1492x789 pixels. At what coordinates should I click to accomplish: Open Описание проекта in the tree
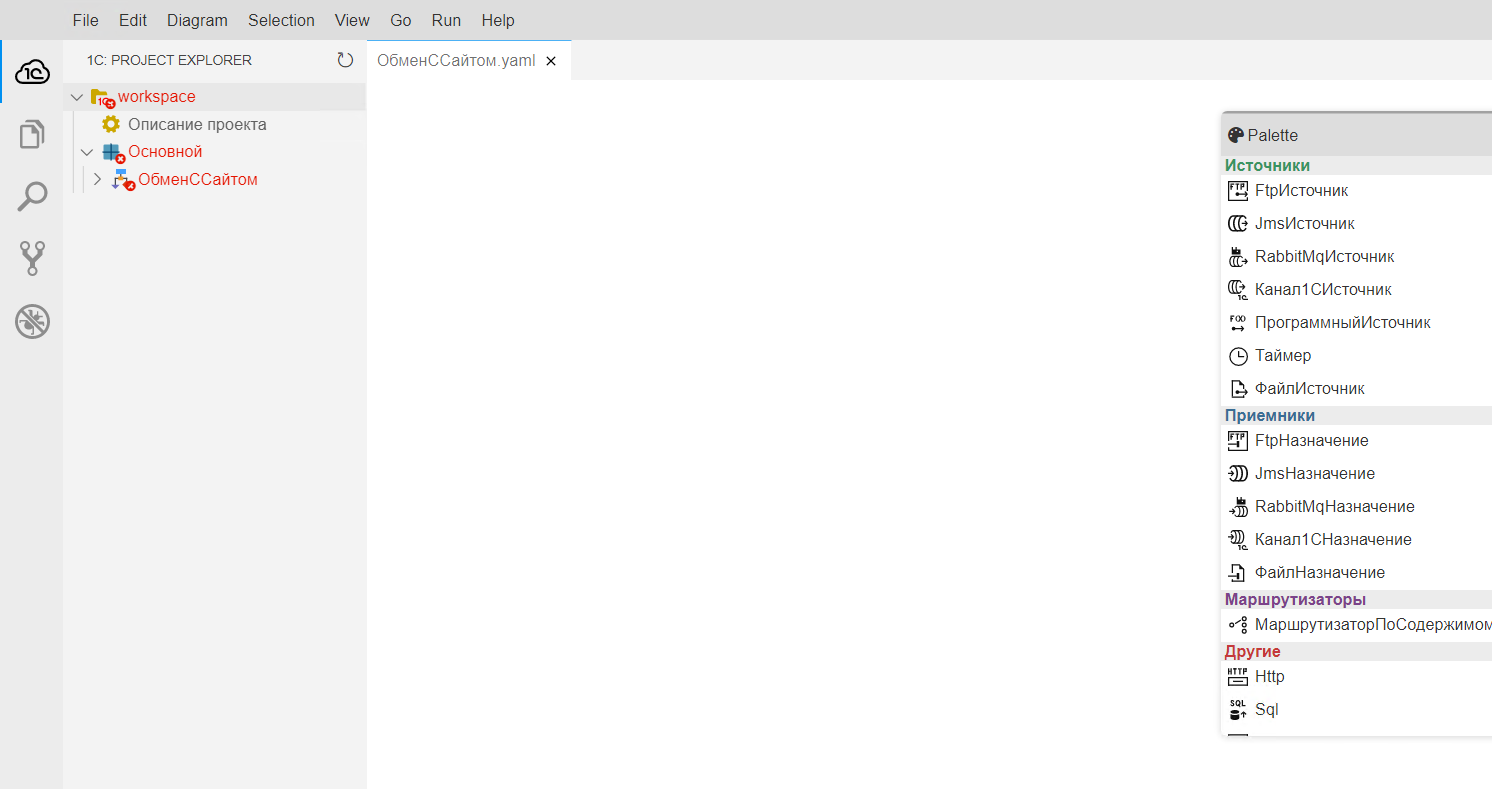click(x=197, y=125)
